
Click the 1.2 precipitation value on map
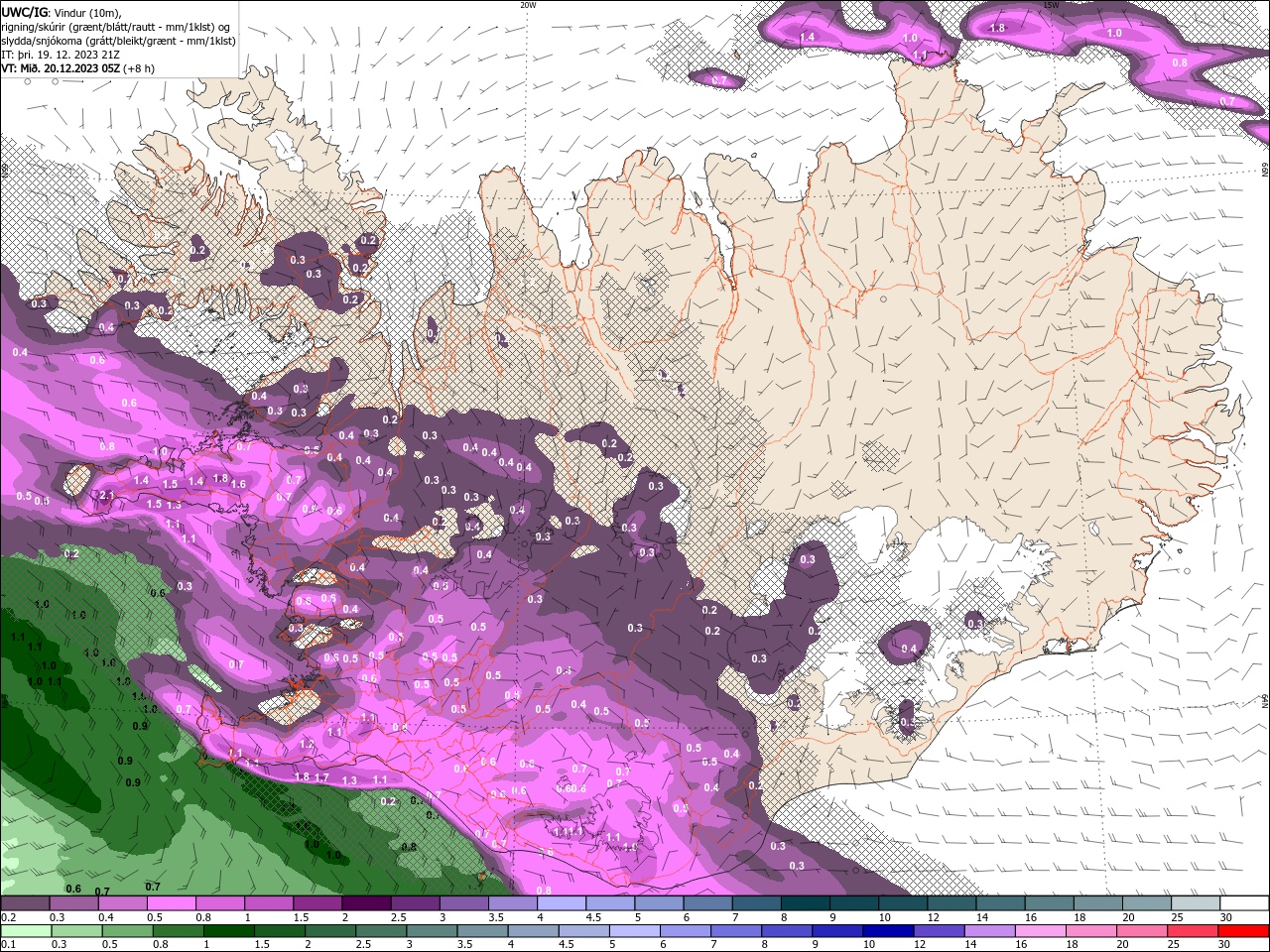307,744
